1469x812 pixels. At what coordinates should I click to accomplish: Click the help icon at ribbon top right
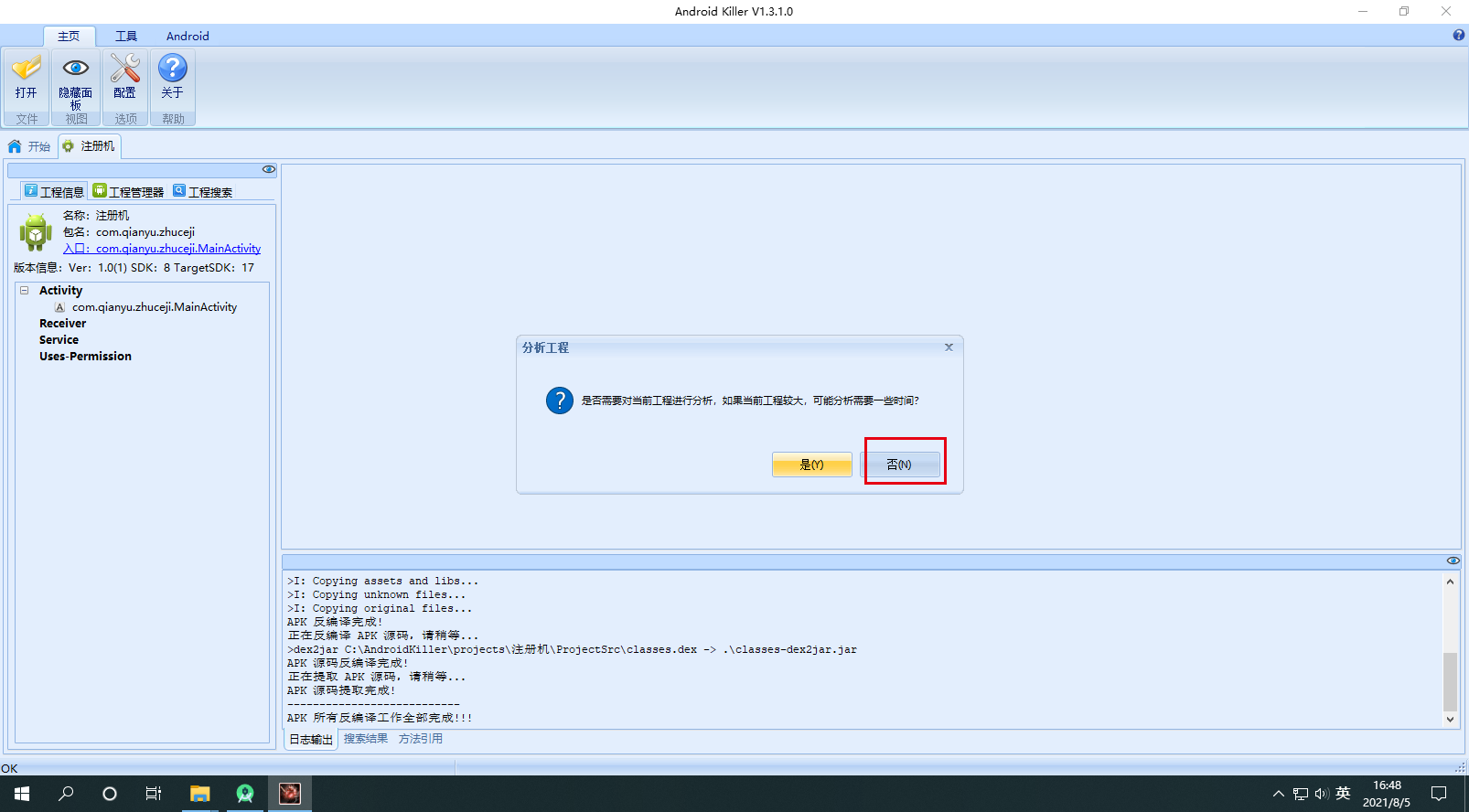(1459, 35)
